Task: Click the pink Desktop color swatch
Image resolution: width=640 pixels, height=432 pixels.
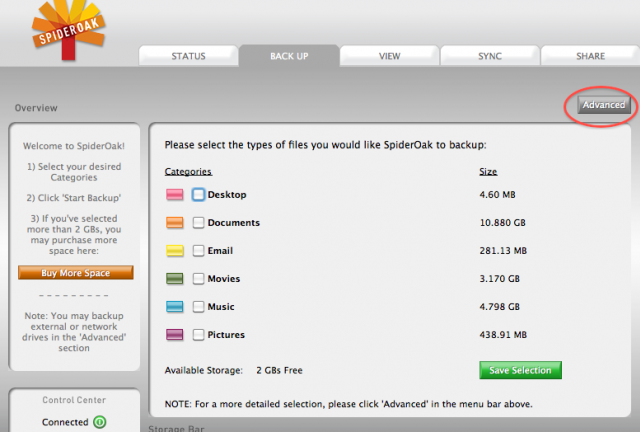Action: pos(175,194)
